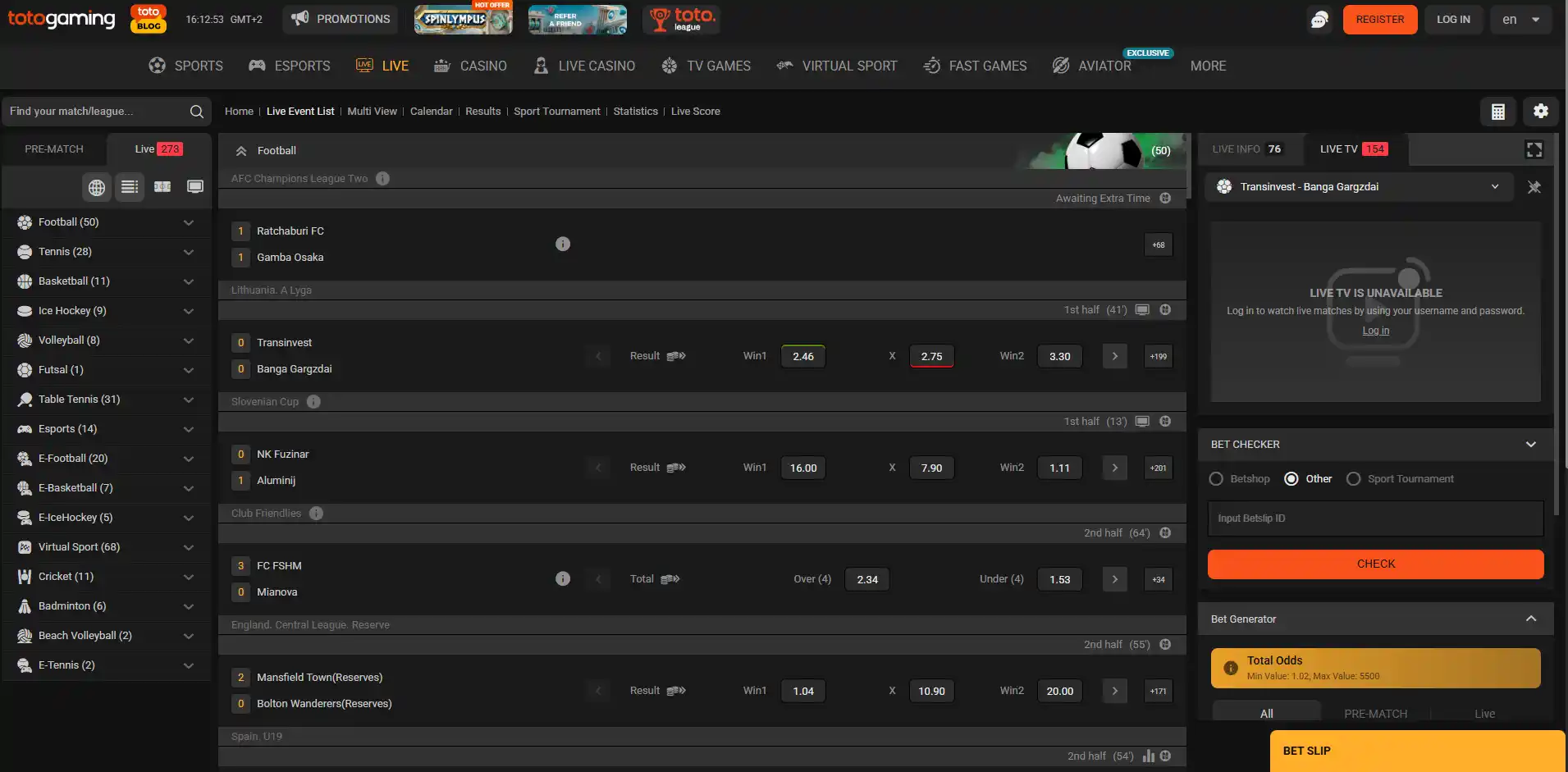Click the search magnifier icon
The width and height of the screenshot is (1568, 772).
click(197, 112)
